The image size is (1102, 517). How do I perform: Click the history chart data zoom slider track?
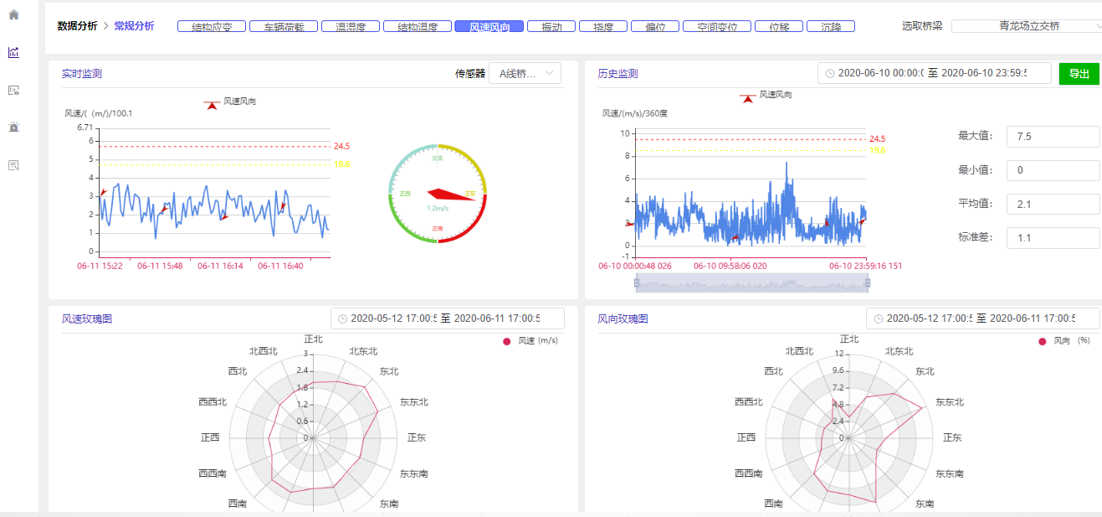click(x=751, y=283)
